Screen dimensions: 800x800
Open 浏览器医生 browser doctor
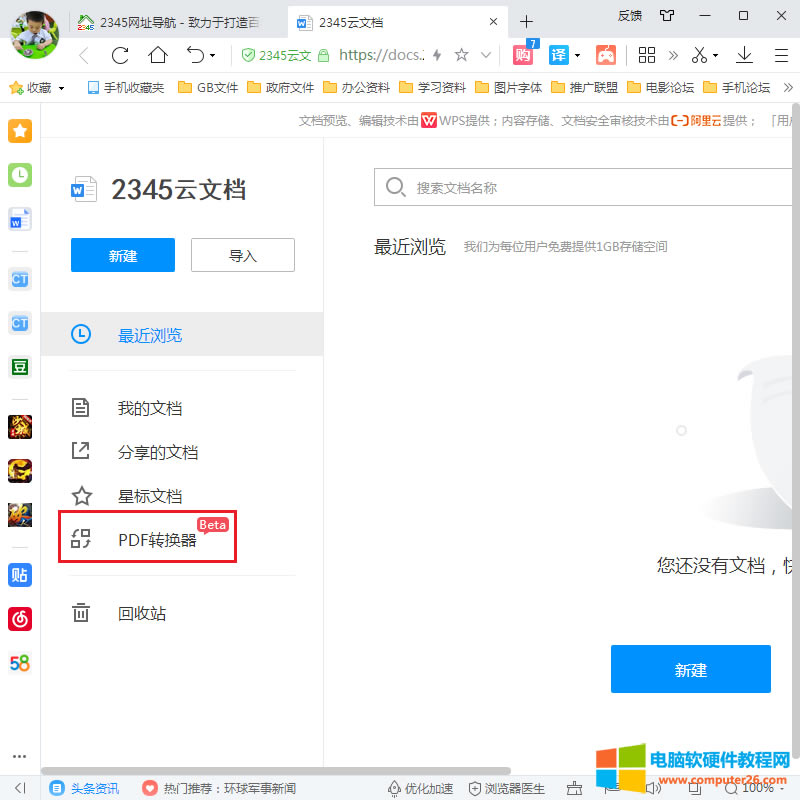(512, 788)
